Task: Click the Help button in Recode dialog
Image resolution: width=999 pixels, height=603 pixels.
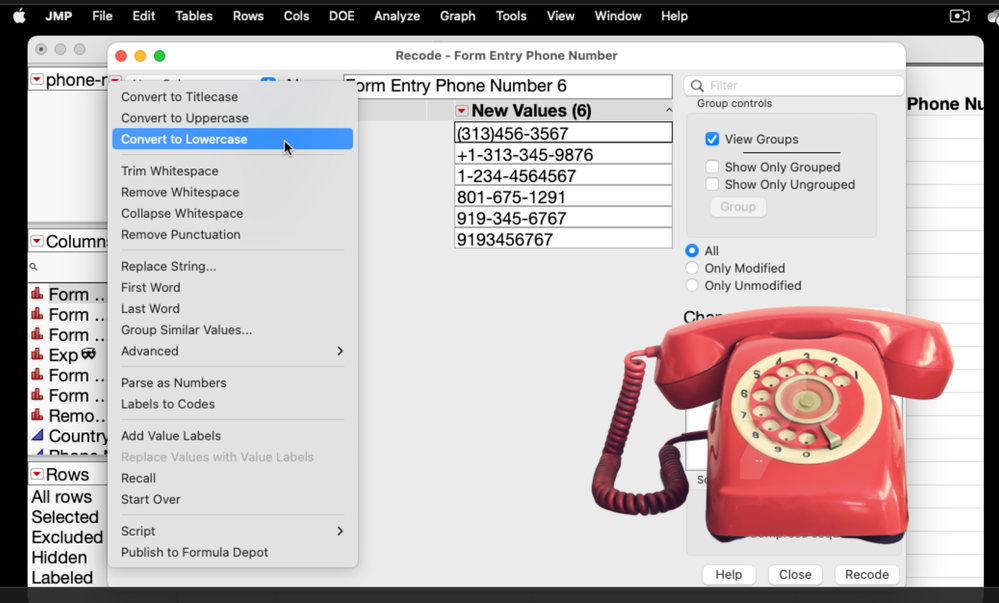Action: pyautogui.click(x=728, y=574)
